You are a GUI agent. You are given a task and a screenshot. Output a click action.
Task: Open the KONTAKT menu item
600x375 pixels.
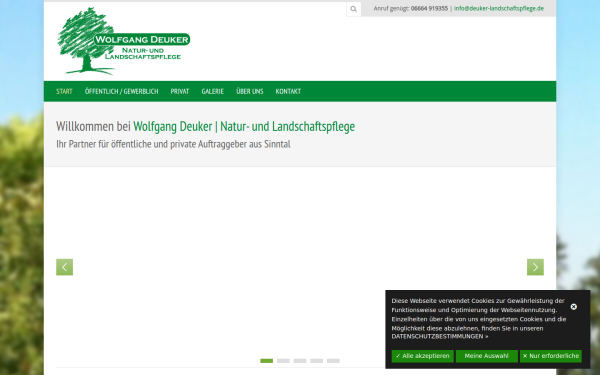[288, 91]
